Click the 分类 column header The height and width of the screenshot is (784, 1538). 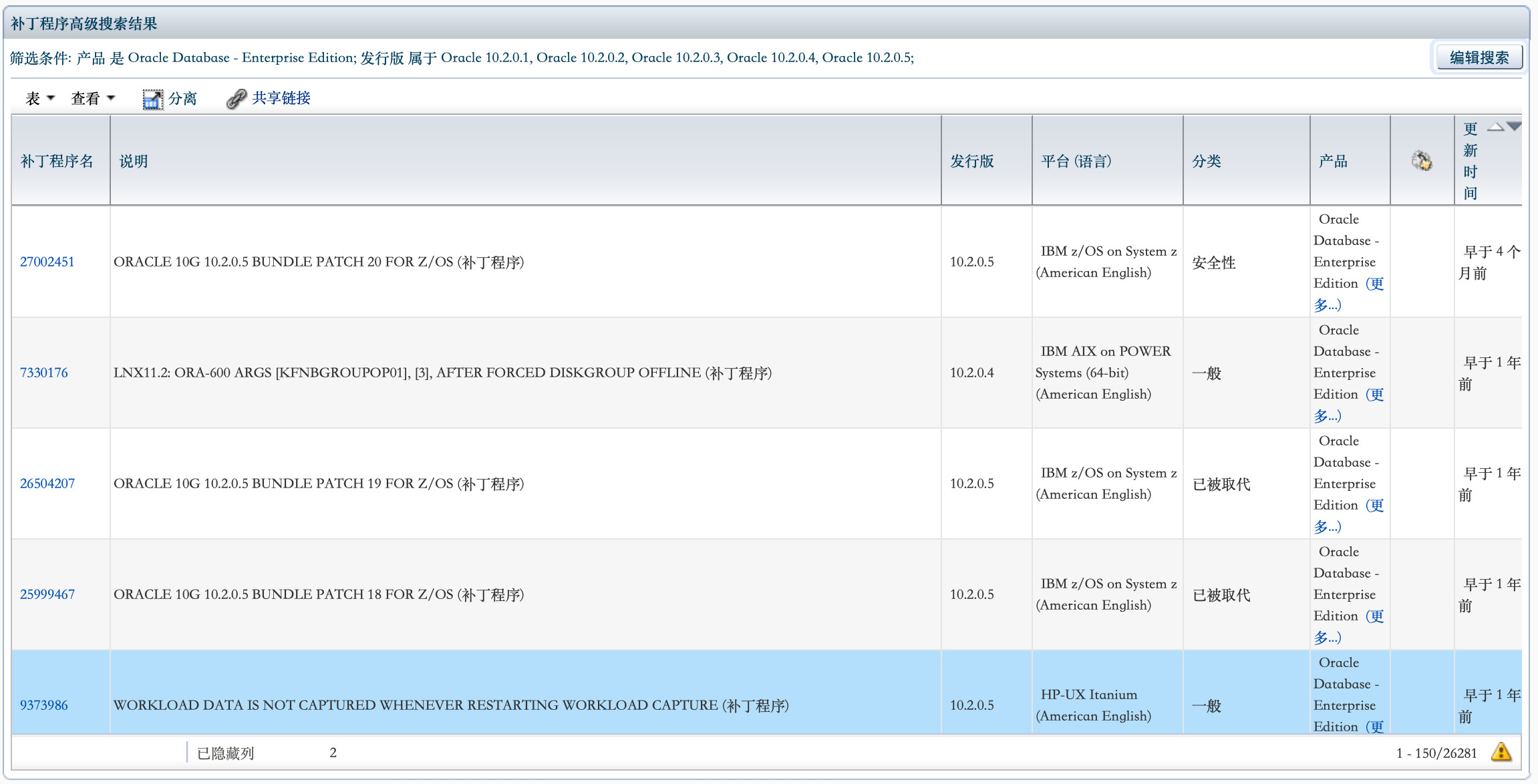[1206, 161]
